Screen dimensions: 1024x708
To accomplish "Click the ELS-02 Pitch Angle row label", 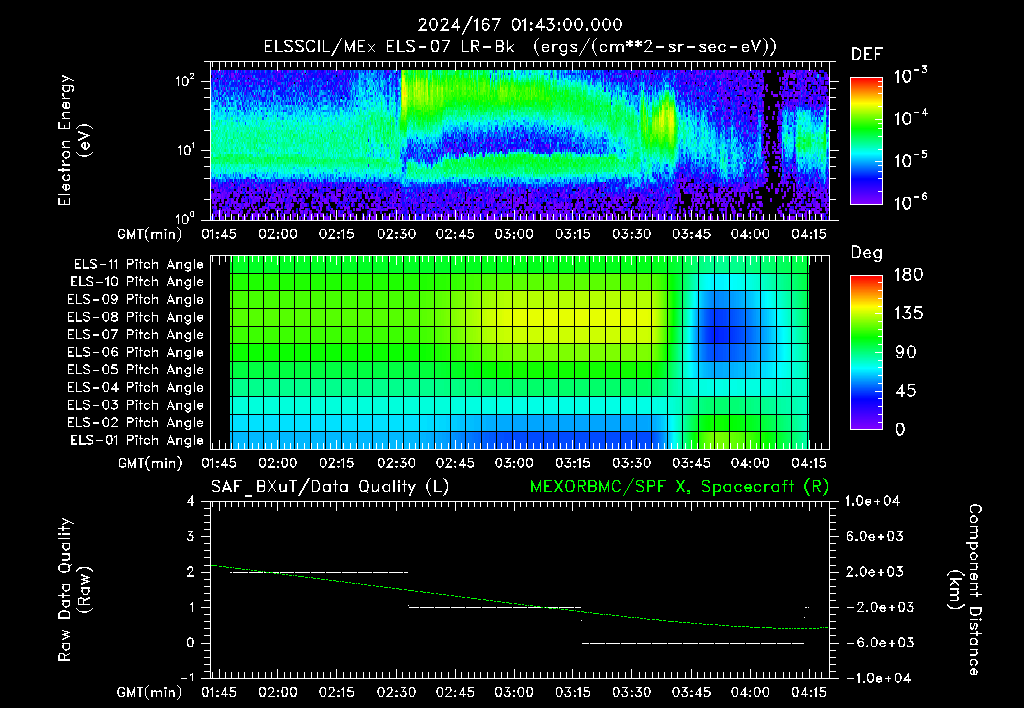I will point(136,423).
